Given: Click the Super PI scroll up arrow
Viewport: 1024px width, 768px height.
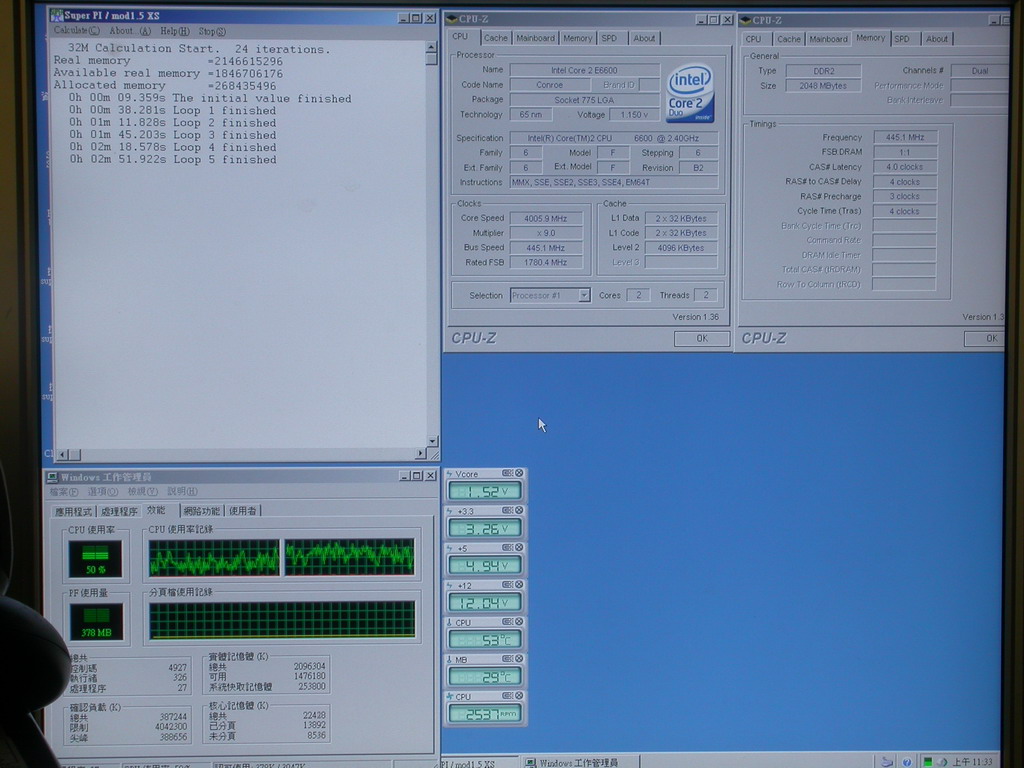Looking at the screenshot, I should (x=431, y=48).
